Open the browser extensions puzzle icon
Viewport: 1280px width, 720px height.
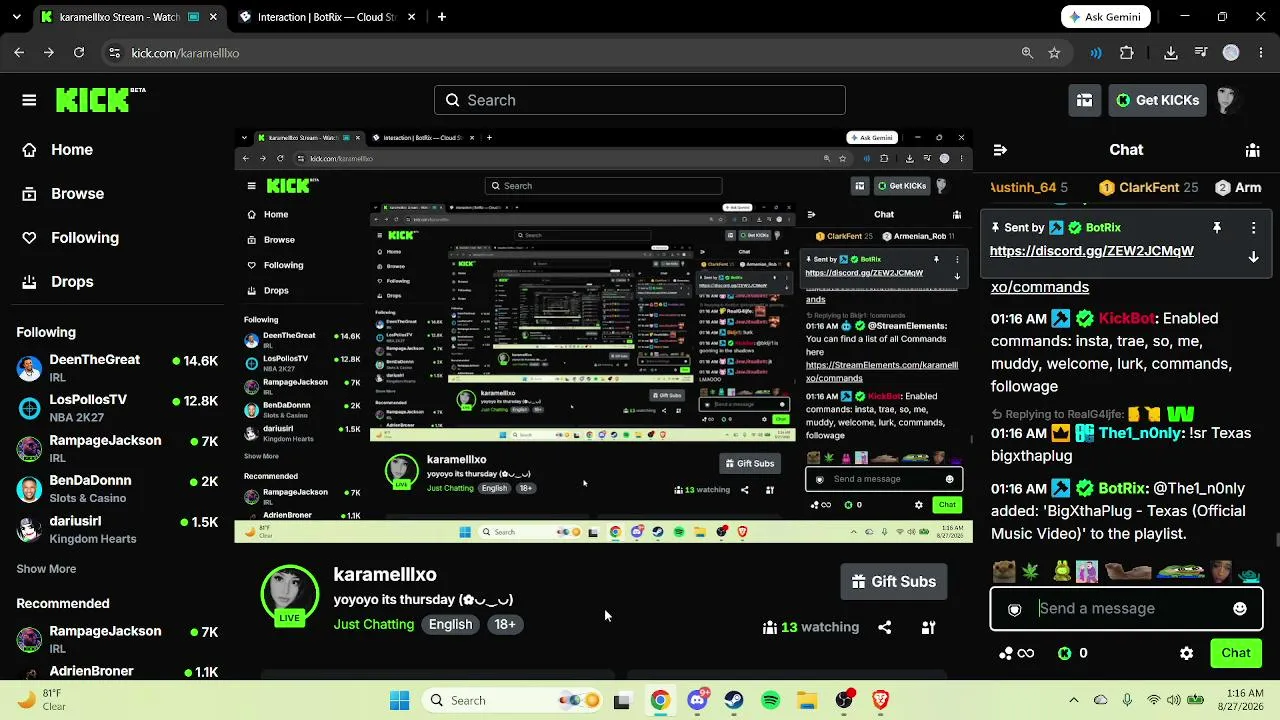(1127, 53)
